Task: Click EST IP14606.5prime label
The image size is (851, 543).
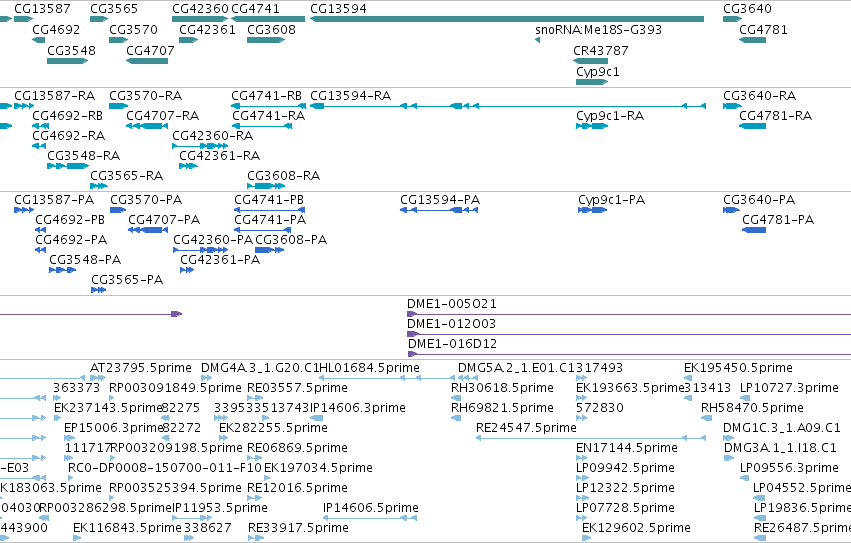Action: 371,507
